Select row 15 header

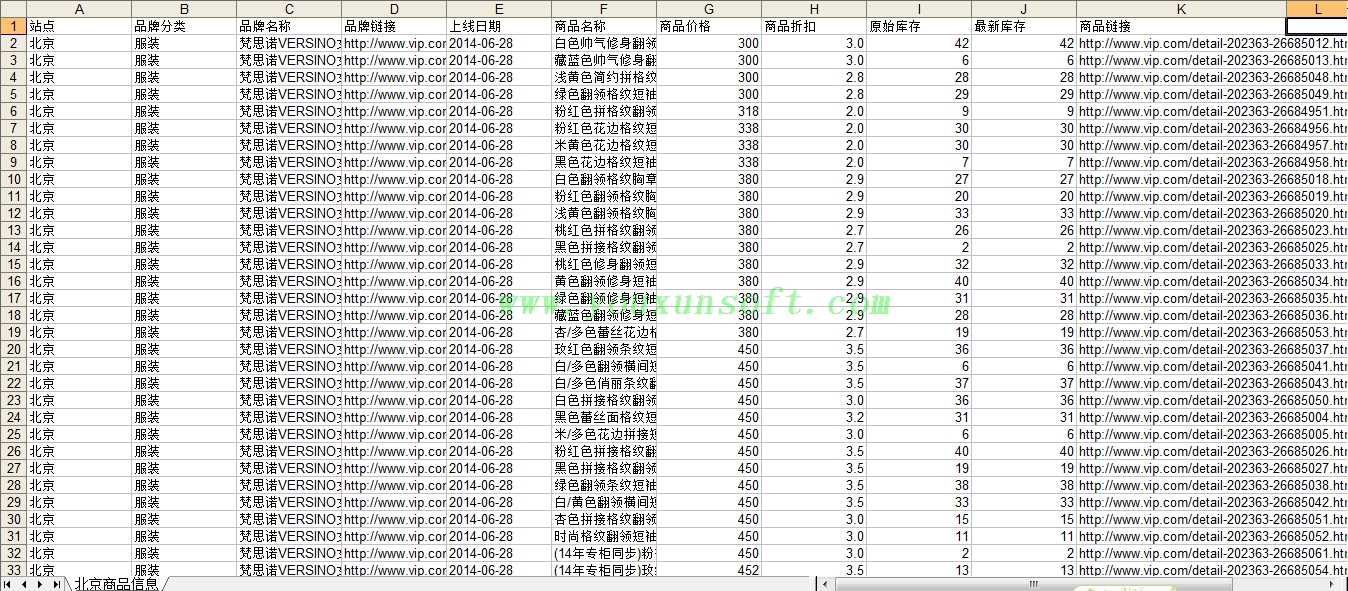pos(13,264)
